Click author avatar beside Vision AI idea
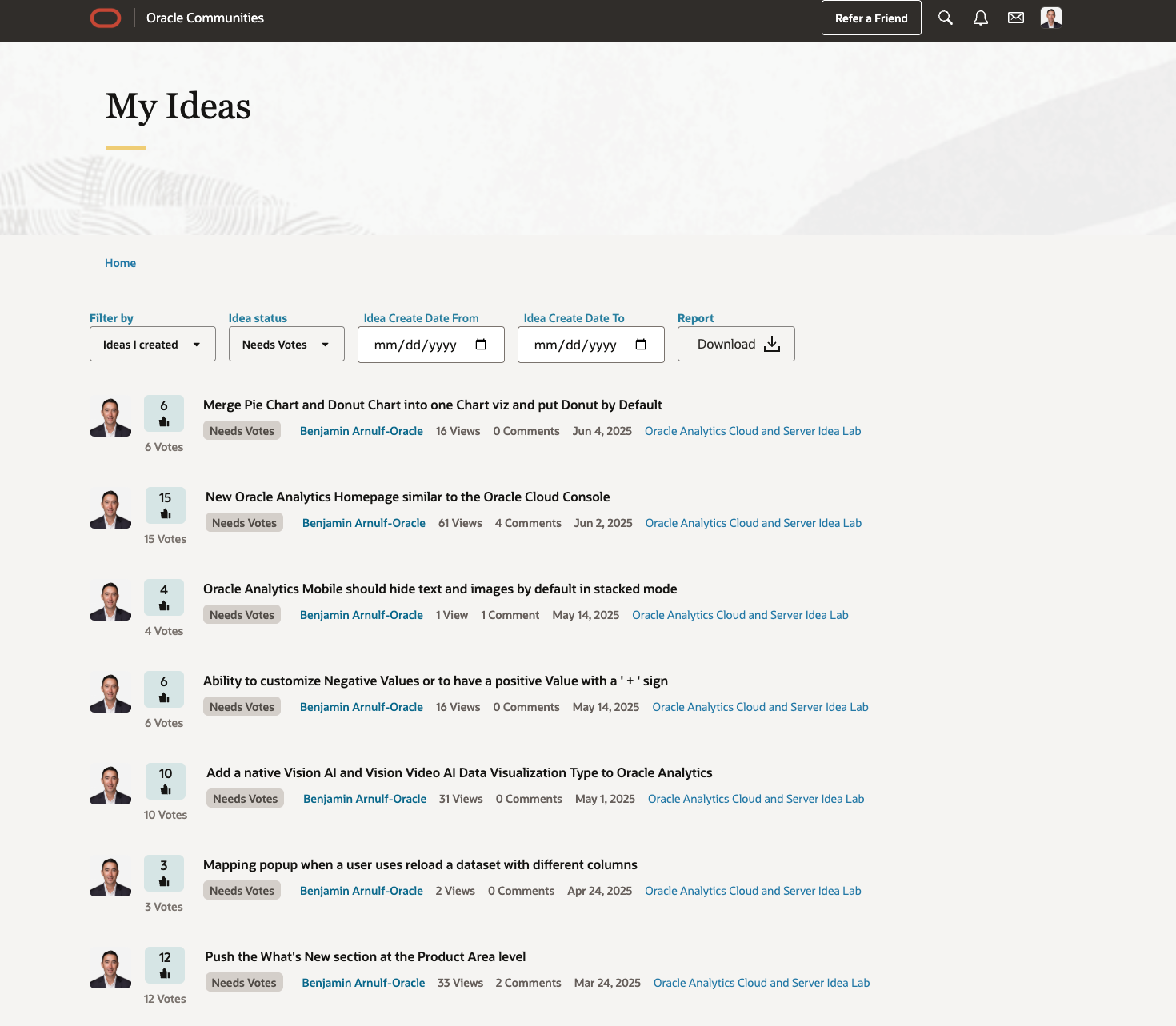 click(110, 784)
